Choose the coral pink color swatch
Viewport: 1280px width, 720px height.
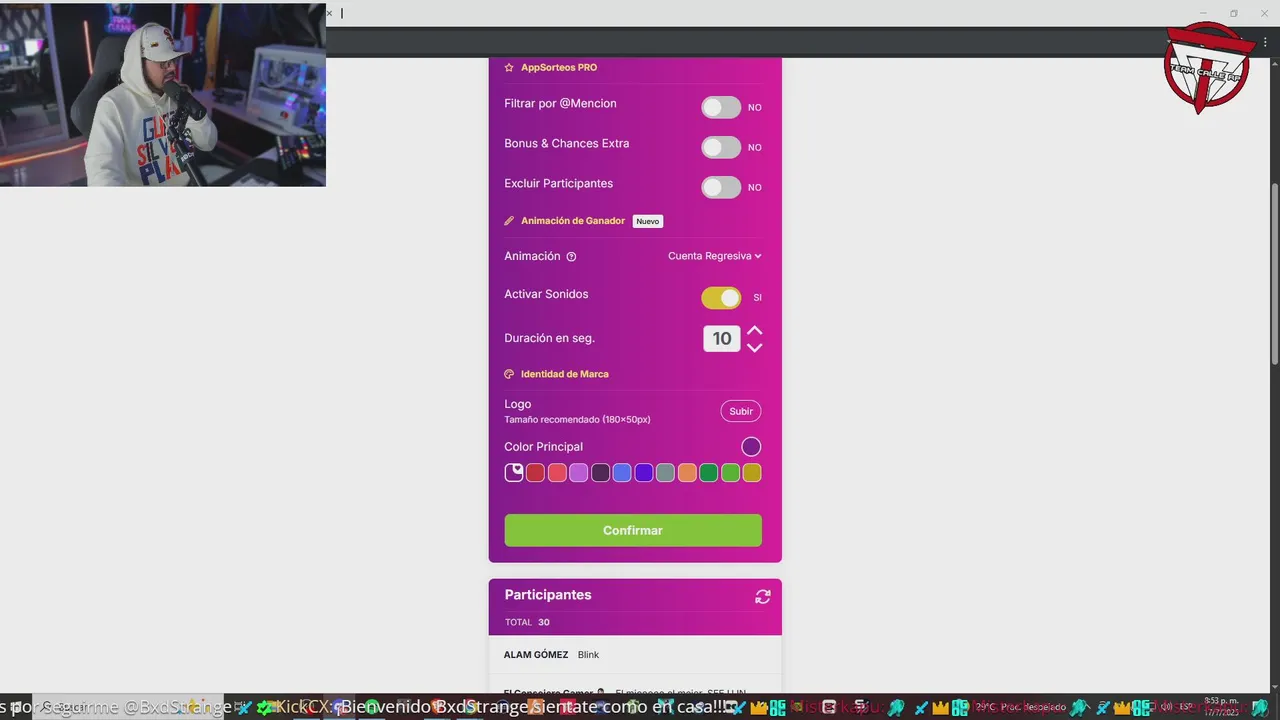(557, 472)
